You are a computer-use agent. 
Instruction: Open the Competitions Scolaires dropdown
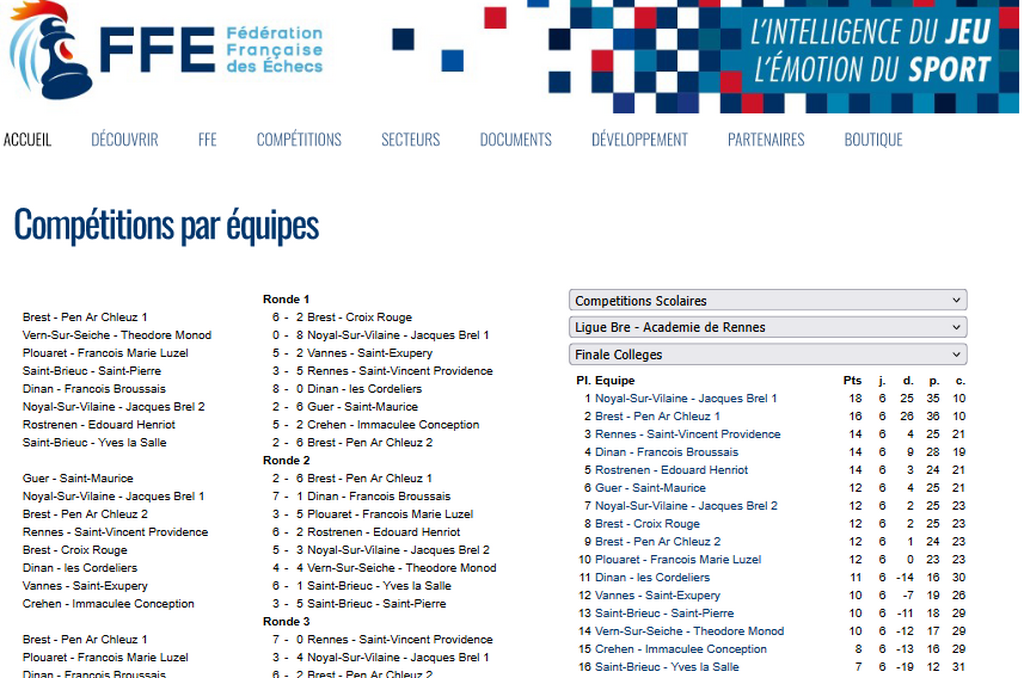click(x=767, y=301)
